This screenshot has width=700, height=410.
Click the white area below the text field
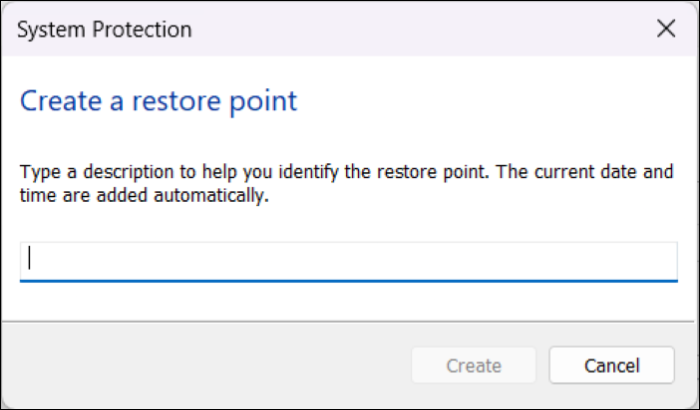[x=348, y=300]
